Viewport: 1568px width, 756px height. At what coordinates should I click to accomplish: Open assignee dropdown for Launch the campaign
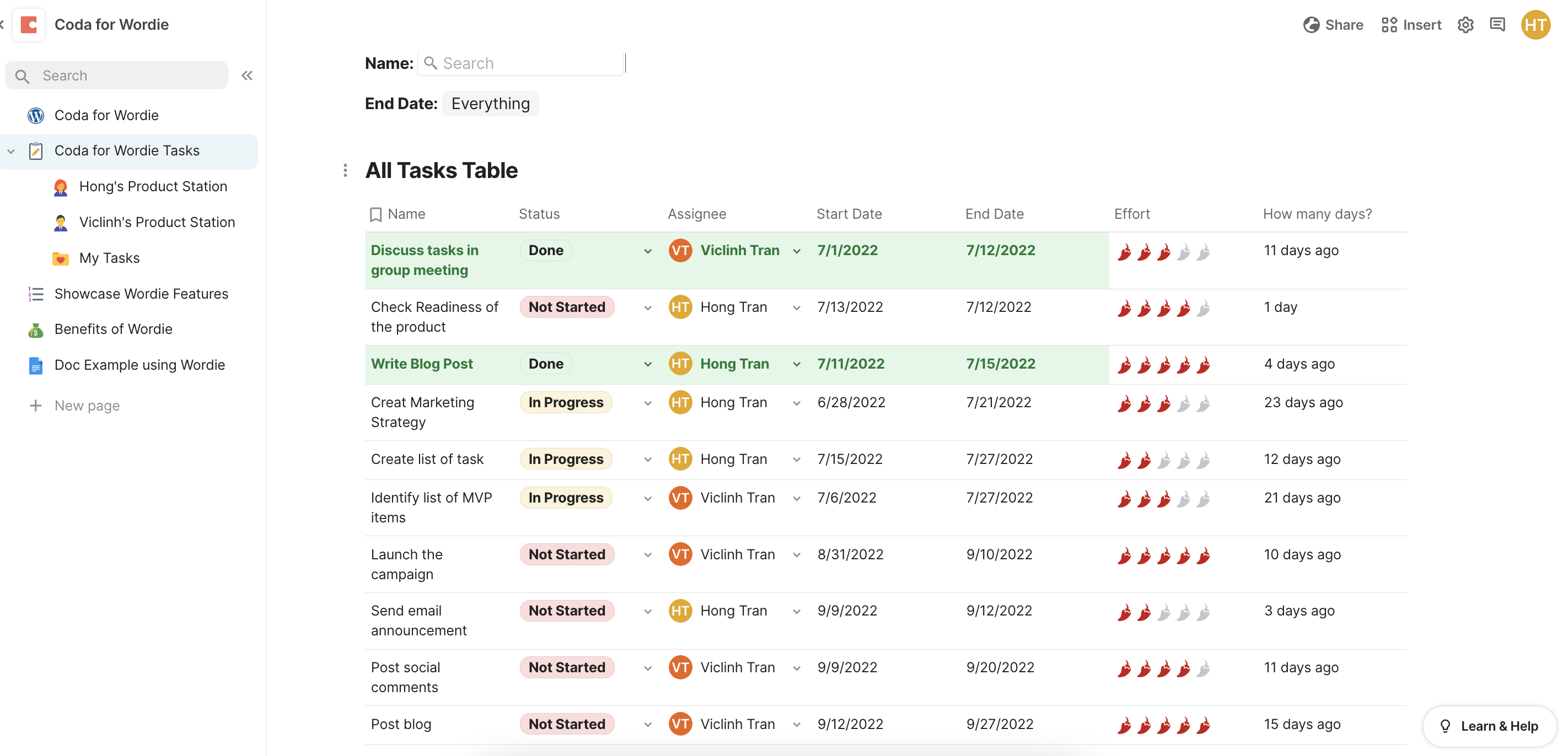coord(796,555)
